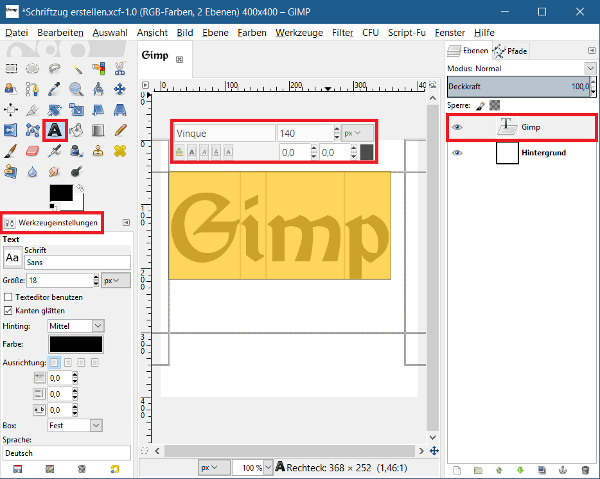The image size is (600, 479).
Task: Select the Measure compass tool
Action: click(x=99, y=89)
